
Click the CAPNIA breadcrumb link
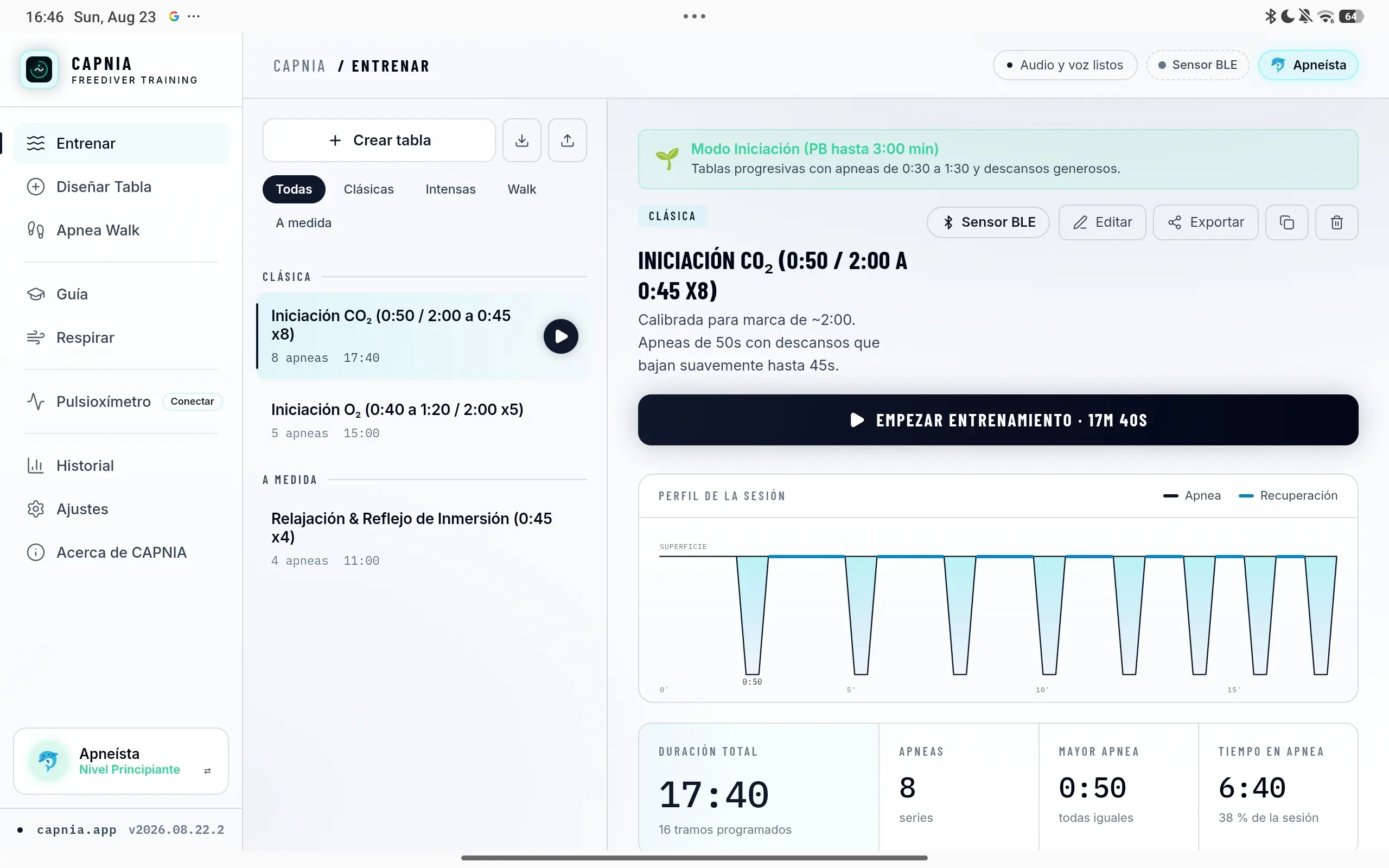coord(299,66)
